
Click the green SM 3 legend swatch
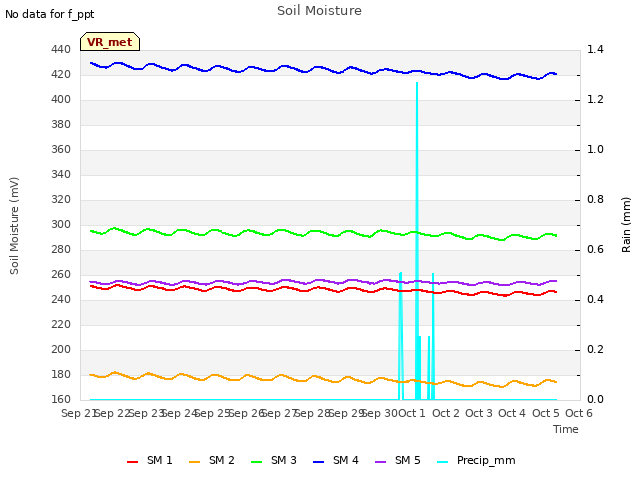click(x=257, y=462)
